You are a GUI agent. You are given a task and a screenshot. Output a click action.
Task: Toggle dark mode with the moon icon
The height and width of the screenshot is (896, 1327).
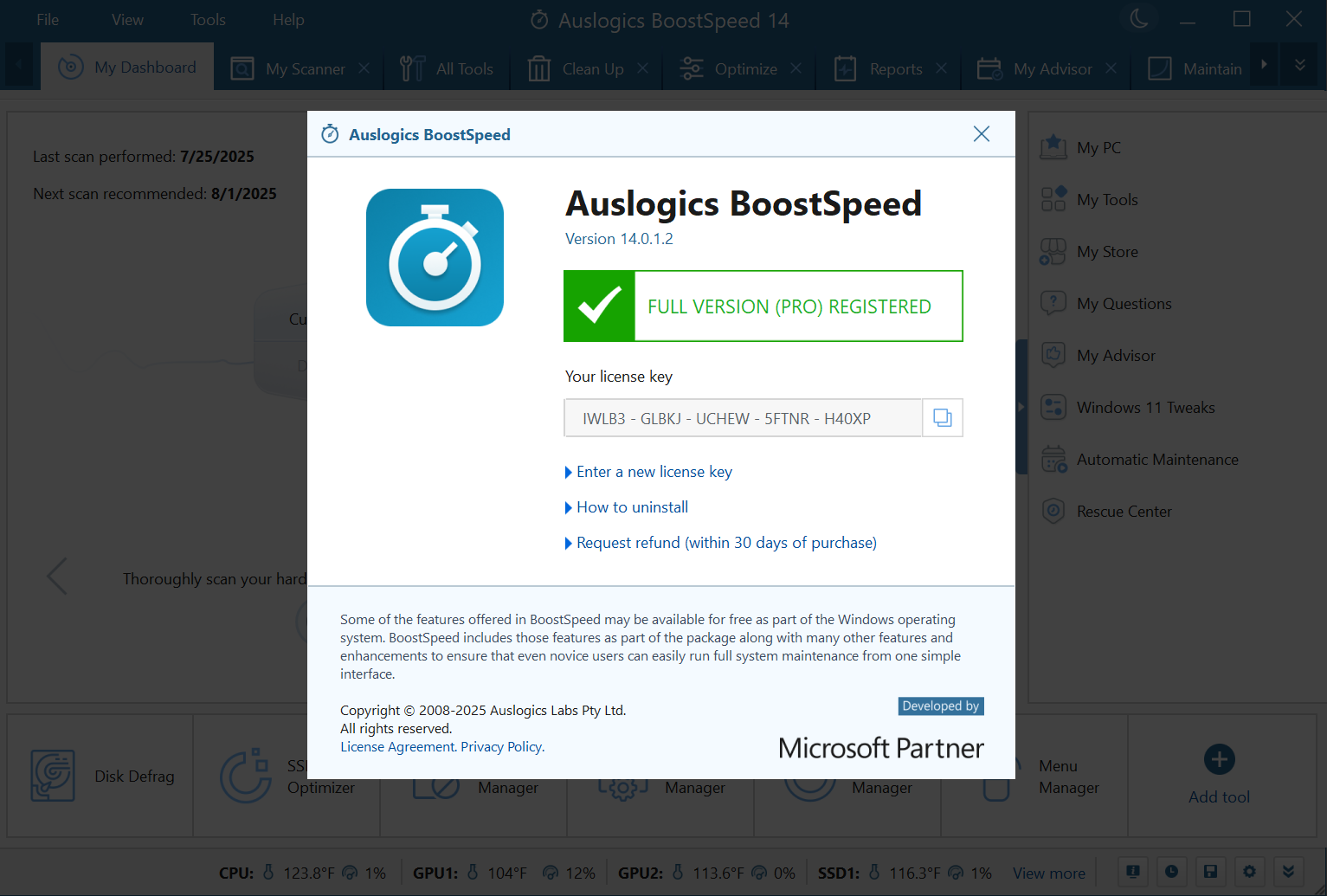(1139, 19)
